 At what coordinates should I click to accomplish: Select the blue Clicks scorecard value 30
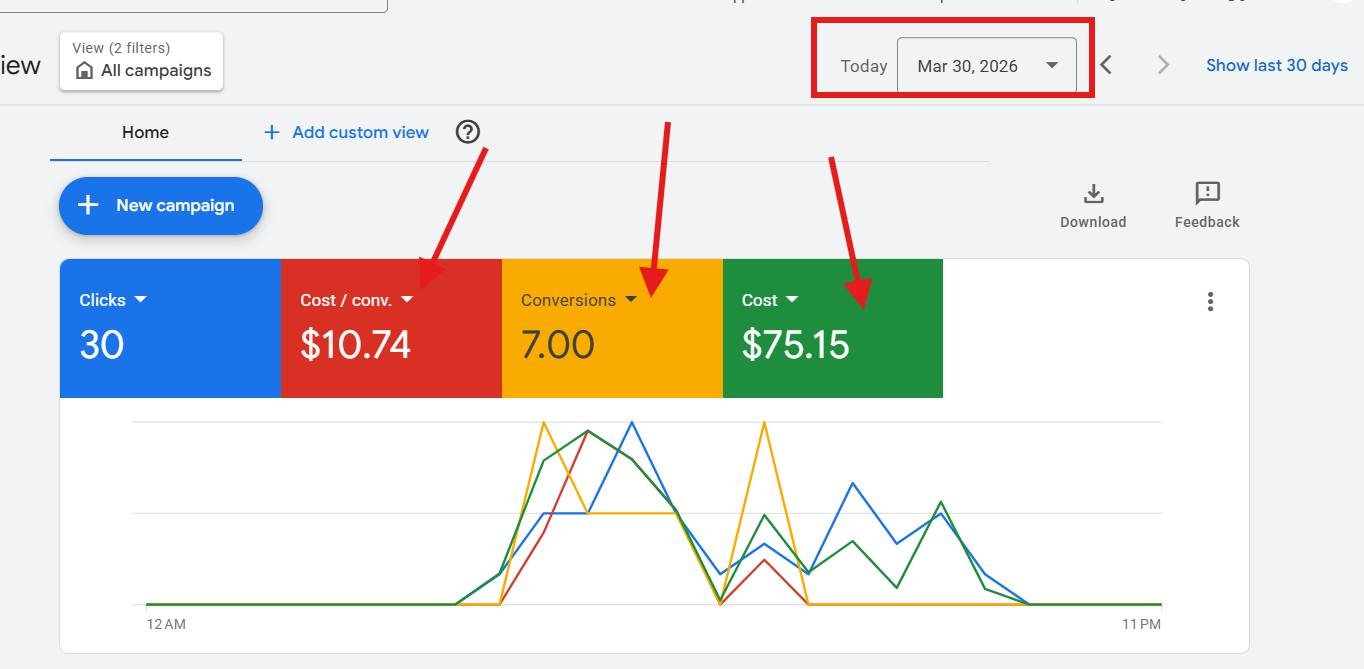pos(102,345)
